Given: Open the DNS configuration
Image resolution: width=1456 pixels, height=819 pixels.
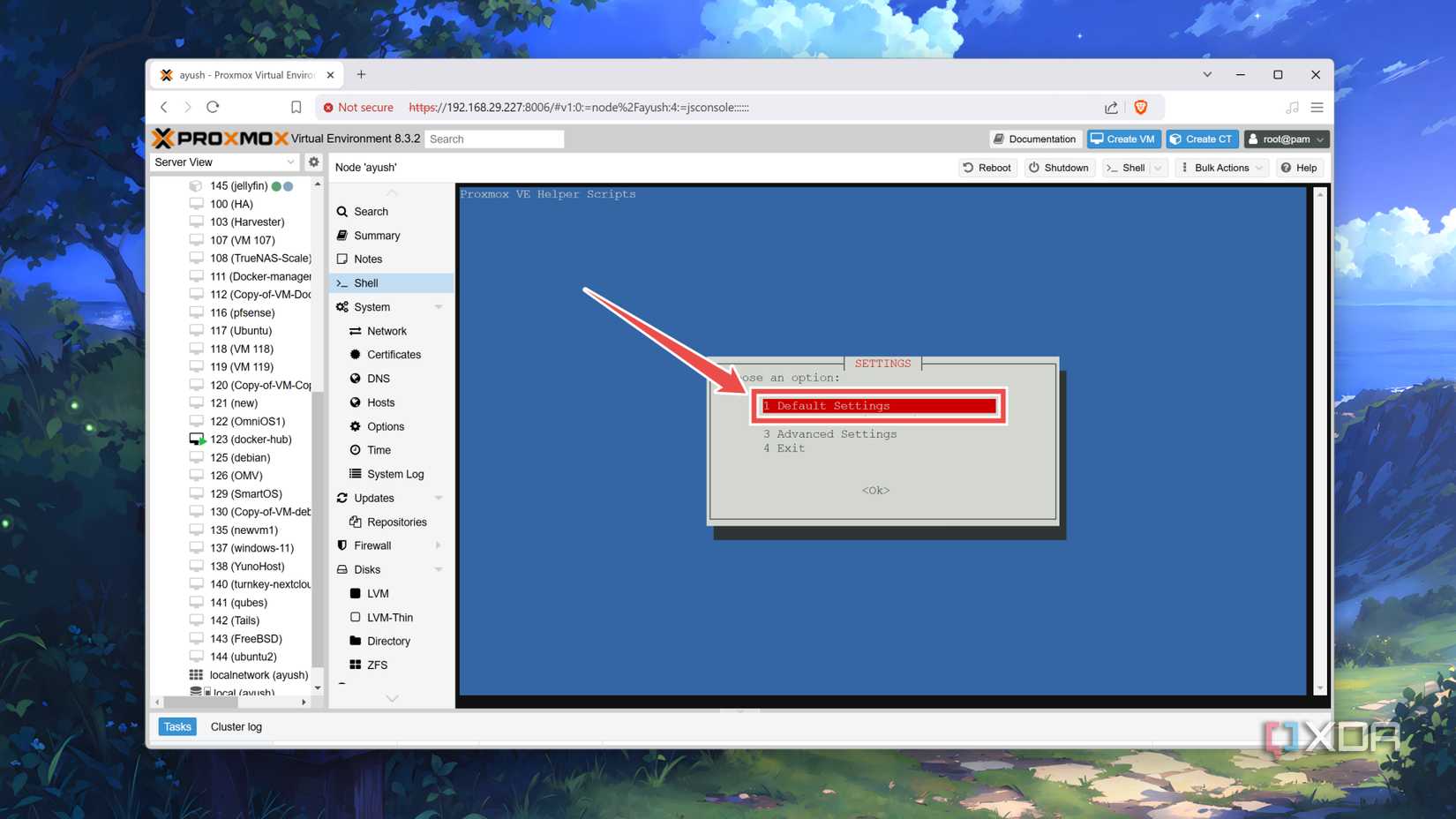Looking at the screenshot, I should pos(379,378).
